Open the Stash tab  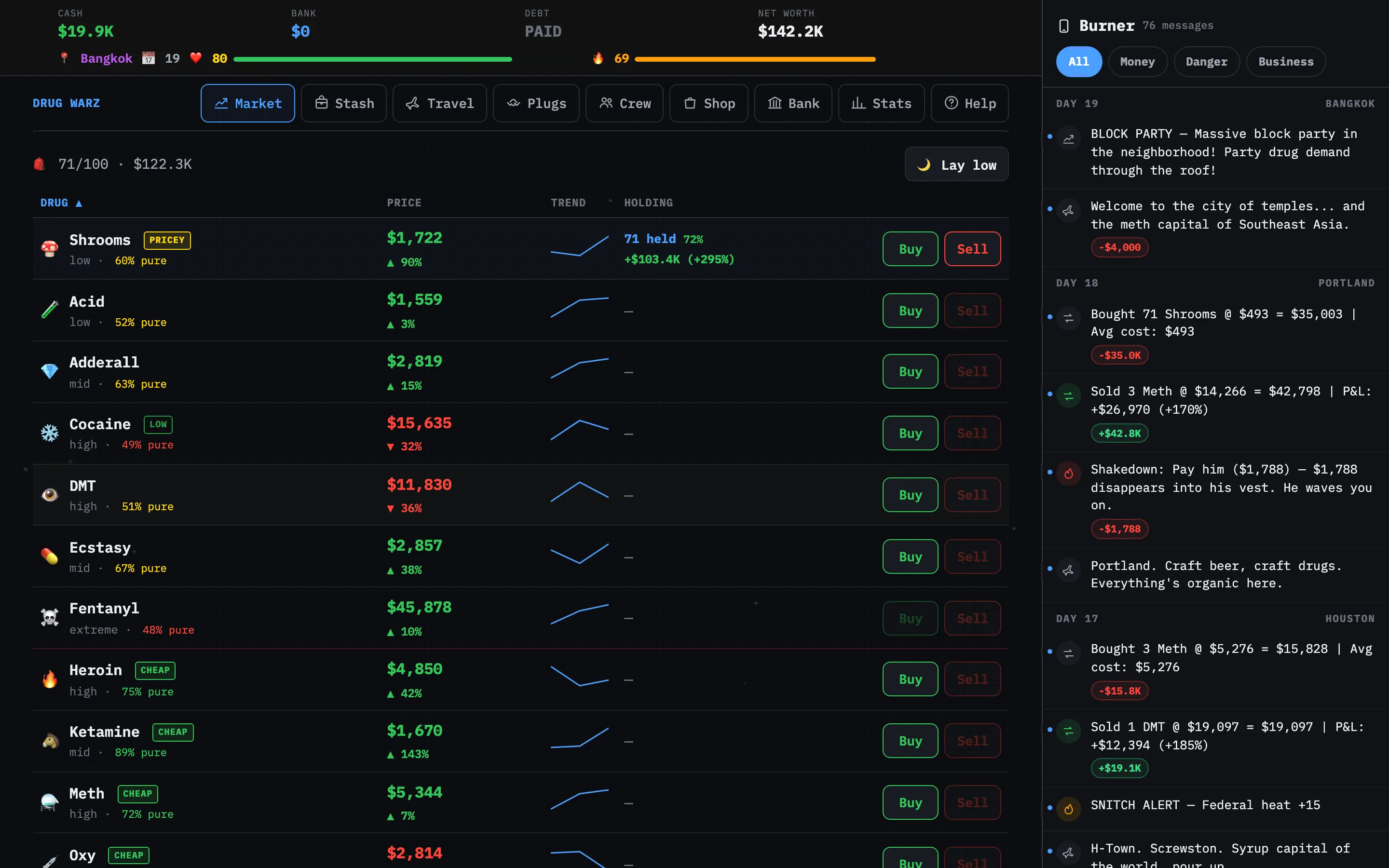(x=344, y=103)
